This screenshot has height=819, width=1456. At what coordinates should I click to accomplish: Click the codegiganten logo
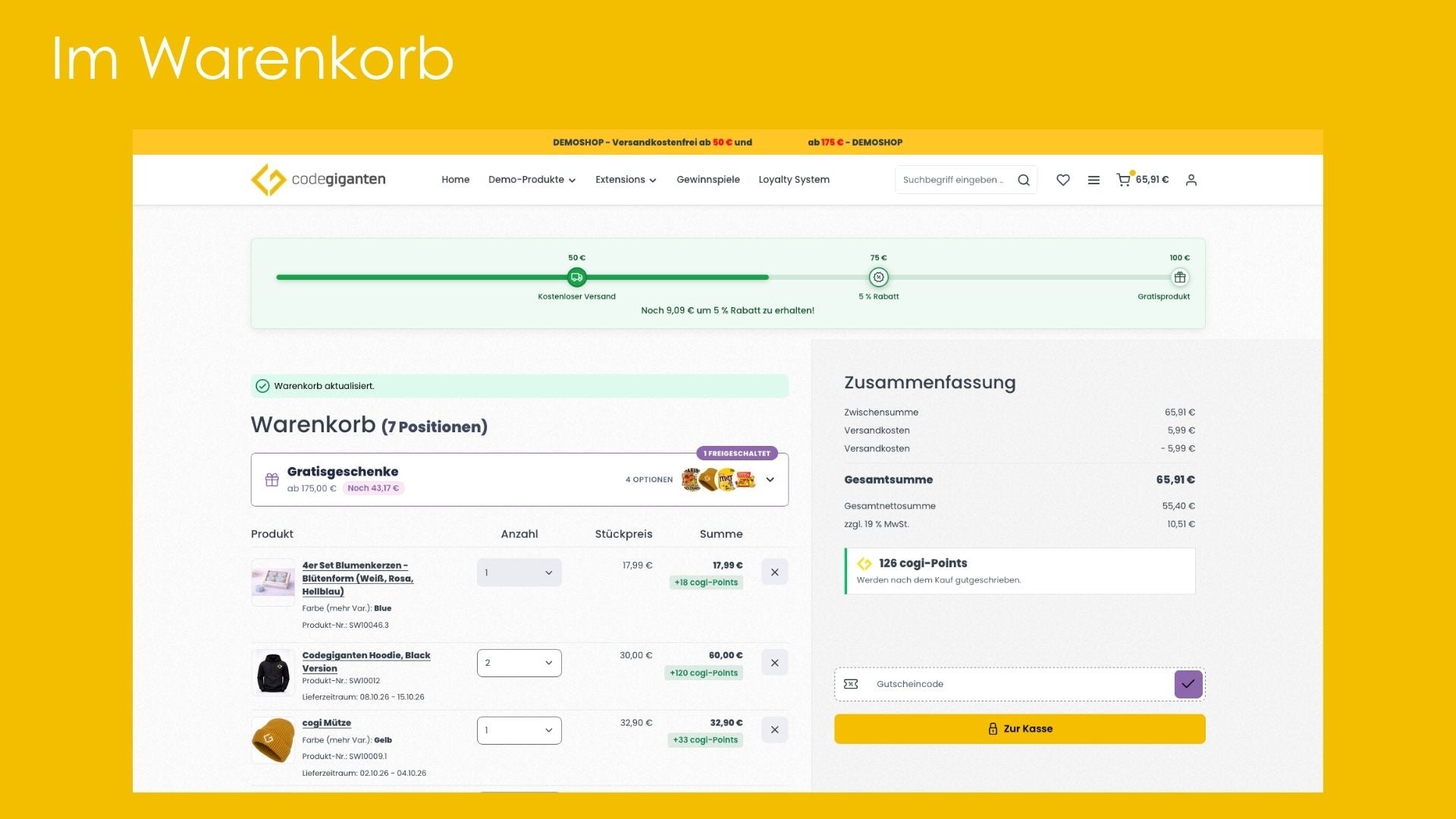(x=318, y=180)
